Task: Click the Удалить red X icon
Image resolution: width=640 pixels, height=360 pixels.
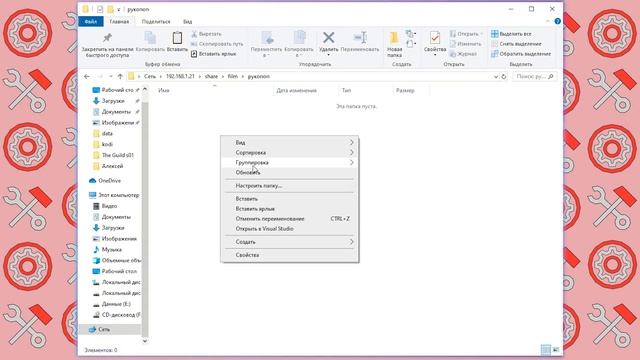Action: 329,38
